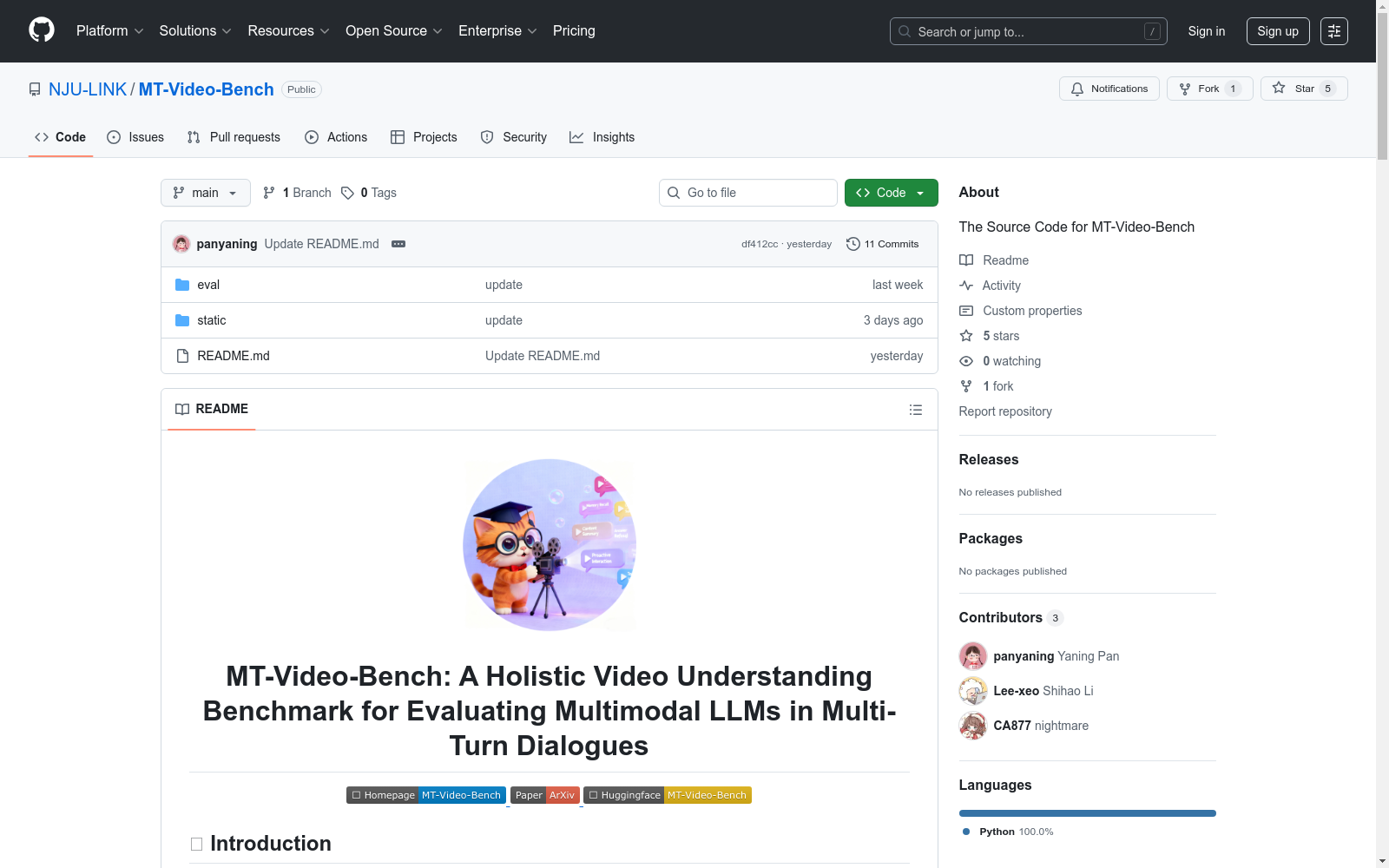Click the Notifications button
1389x868 pixels.
pos(1109,89)
